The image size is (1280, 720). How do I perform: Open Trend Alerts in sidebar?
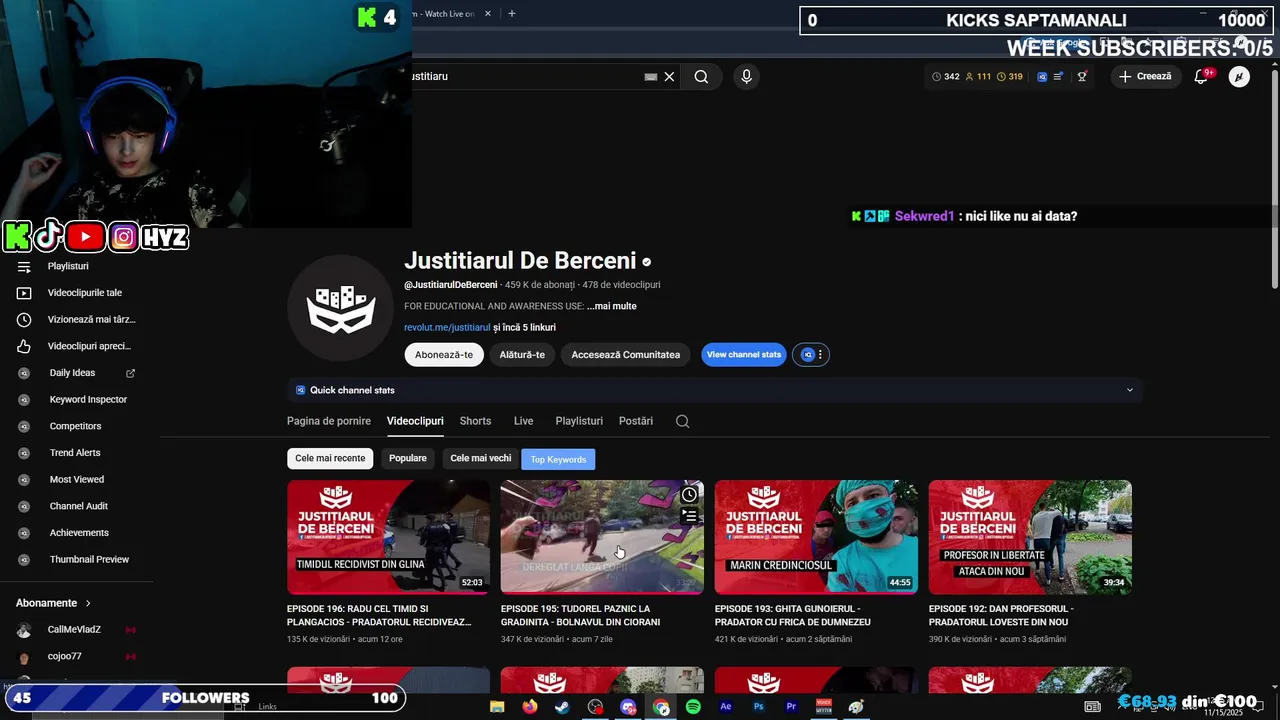(77, 453)
